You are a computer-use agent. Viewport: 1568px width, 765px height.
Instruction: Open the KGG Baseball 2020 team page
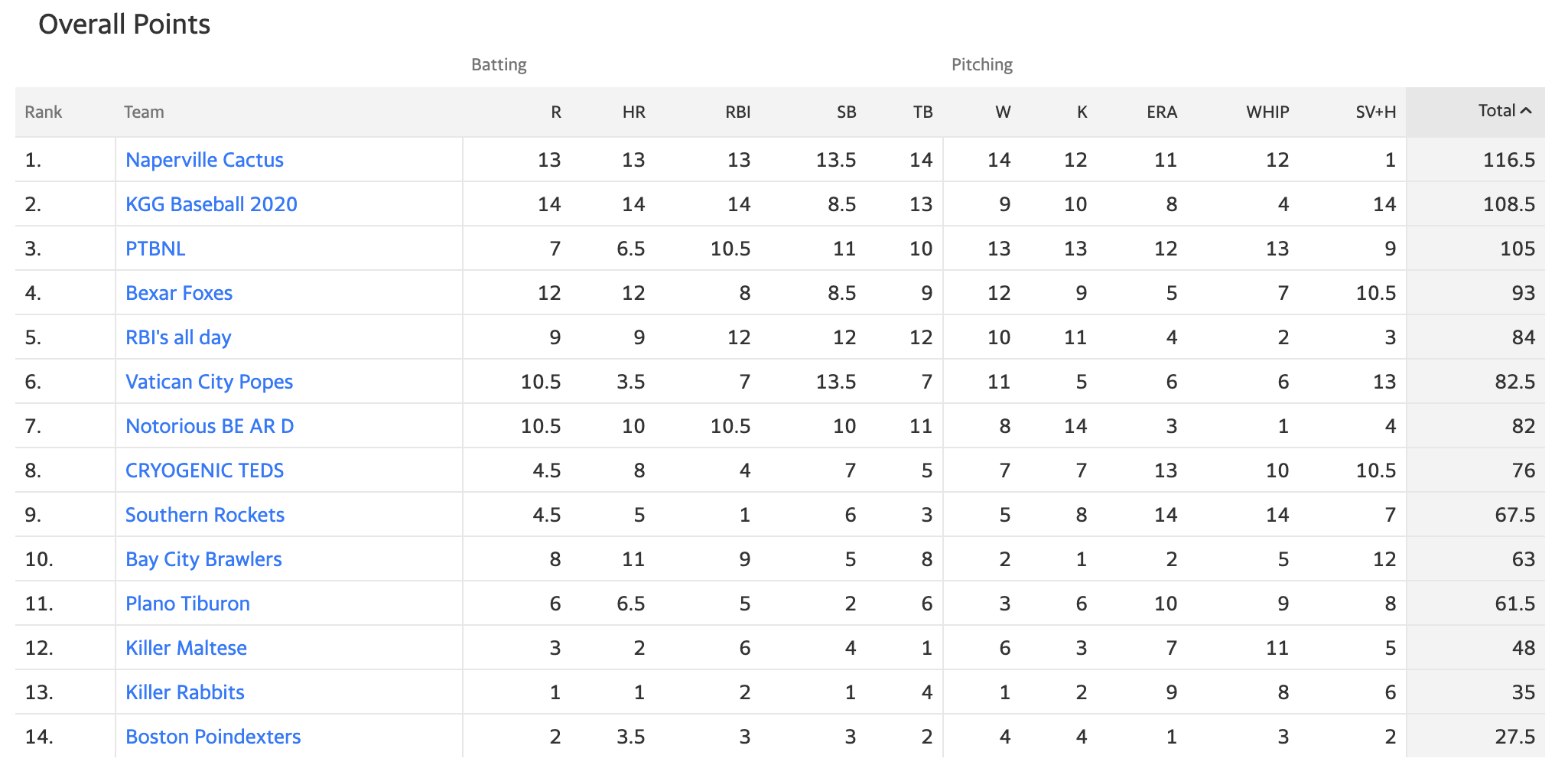(211, 204)
